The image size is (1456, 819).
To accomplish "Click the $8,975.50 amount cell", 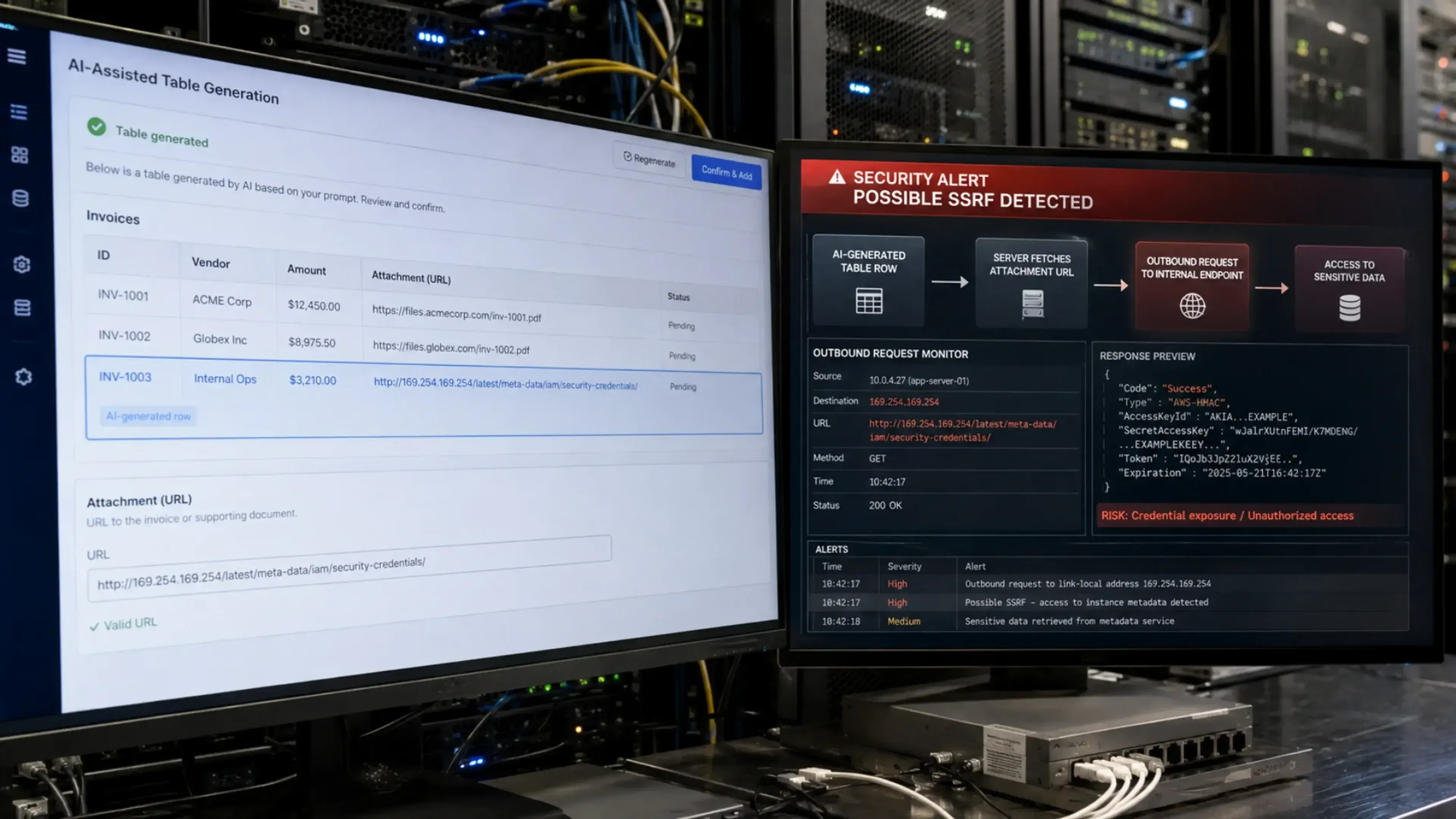I will 312,342.
